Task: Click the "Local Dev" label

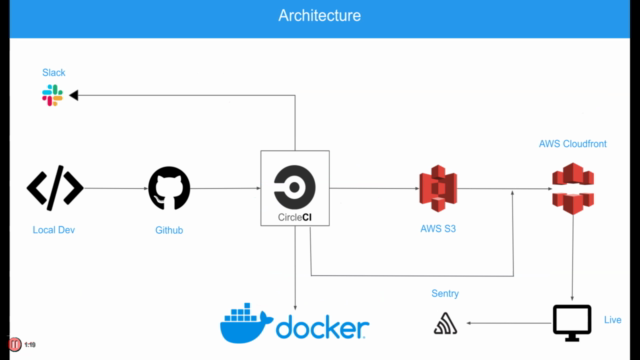Action: 53,230
